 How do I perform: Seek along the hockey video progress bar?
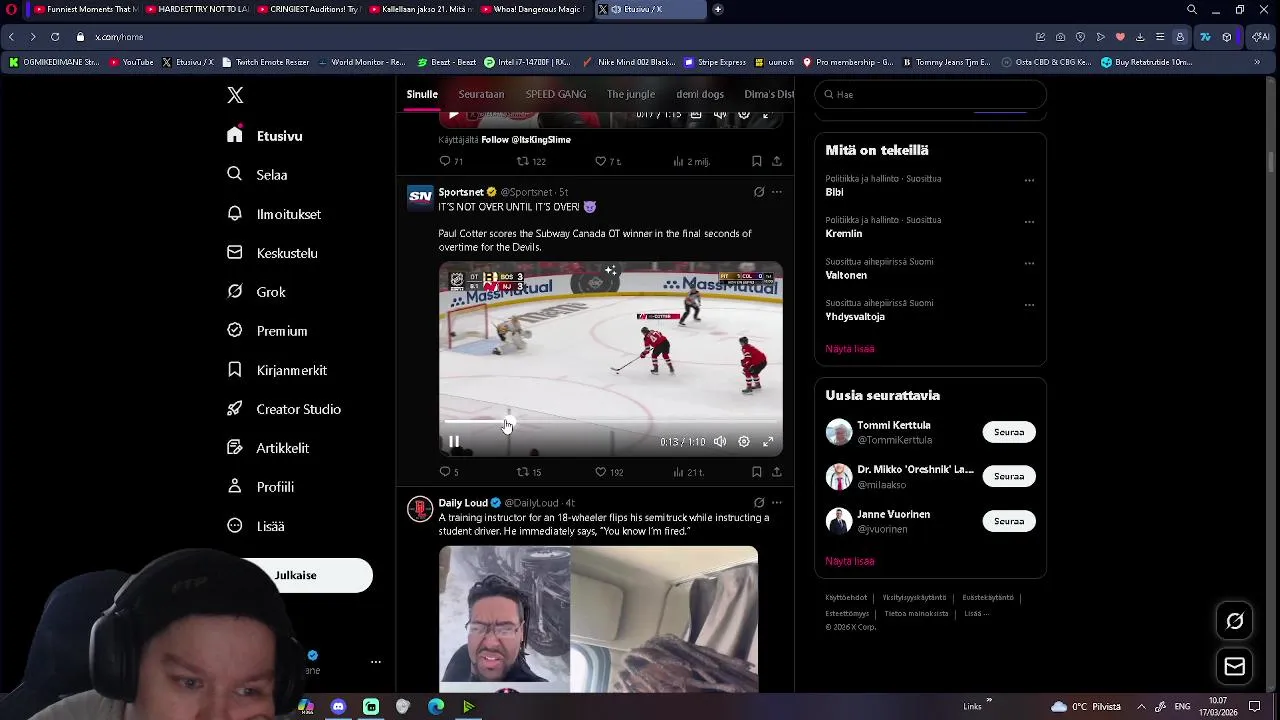coord(610,421)
